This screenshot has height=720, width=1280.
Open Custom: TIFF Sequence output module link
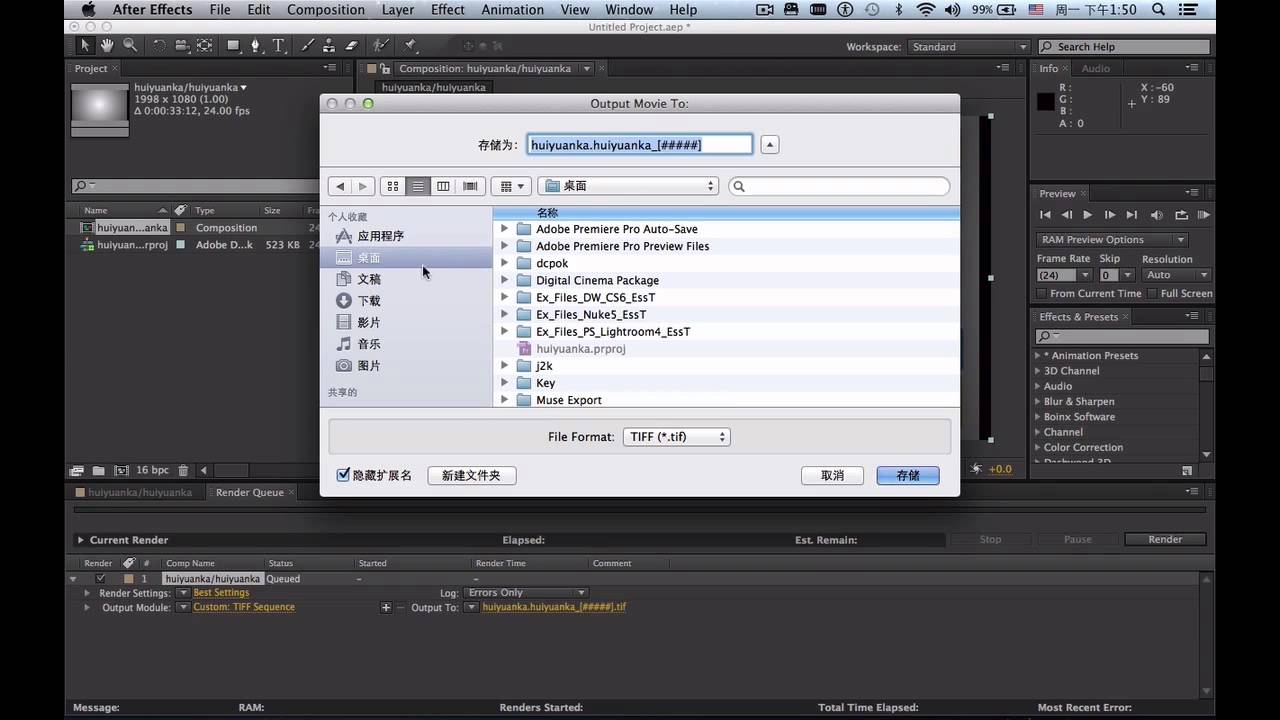click(x=244, y=607)
